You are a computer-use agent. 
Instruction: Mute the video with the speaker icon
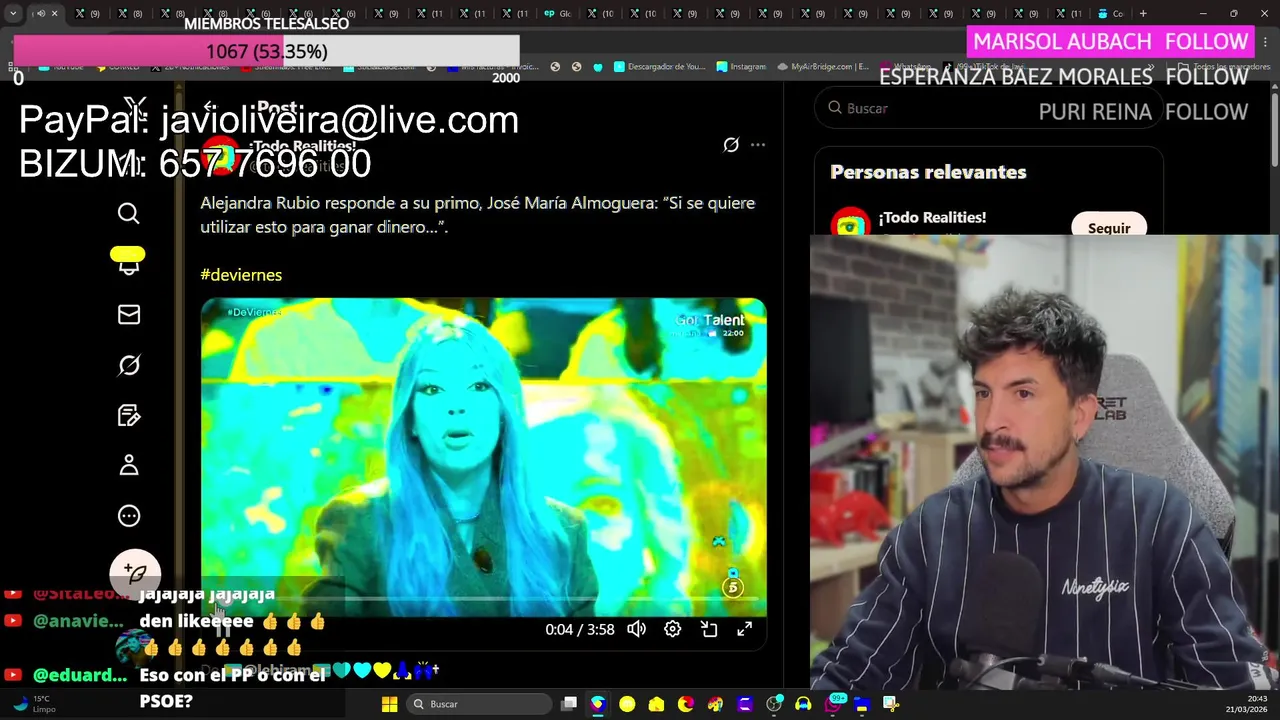pyautogui.click(x=636, y=629)
